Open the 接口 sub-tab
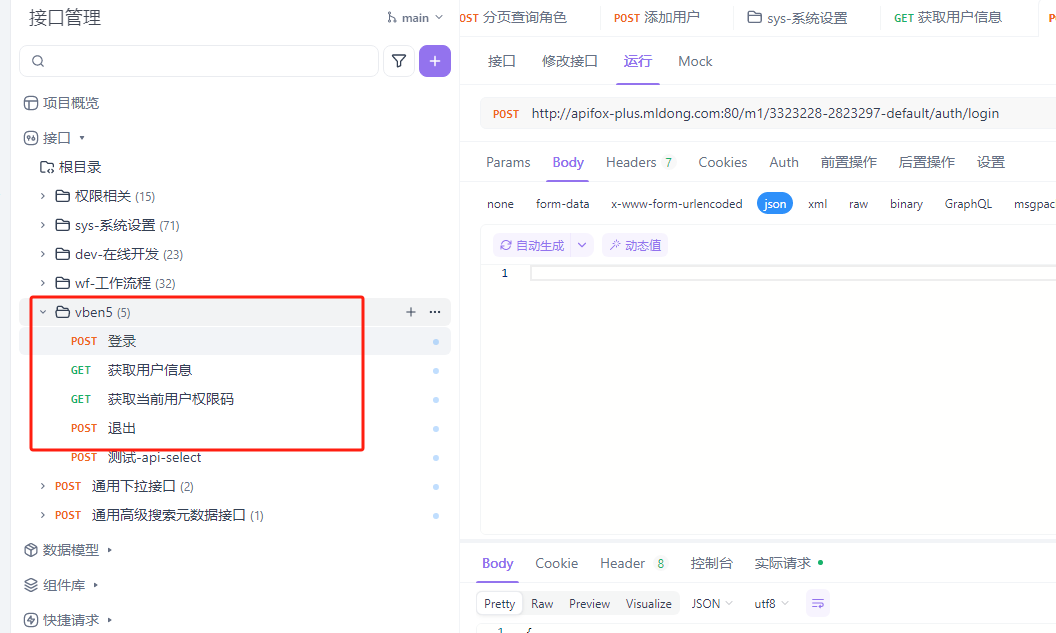The image size is (1056, 633). 502,61
